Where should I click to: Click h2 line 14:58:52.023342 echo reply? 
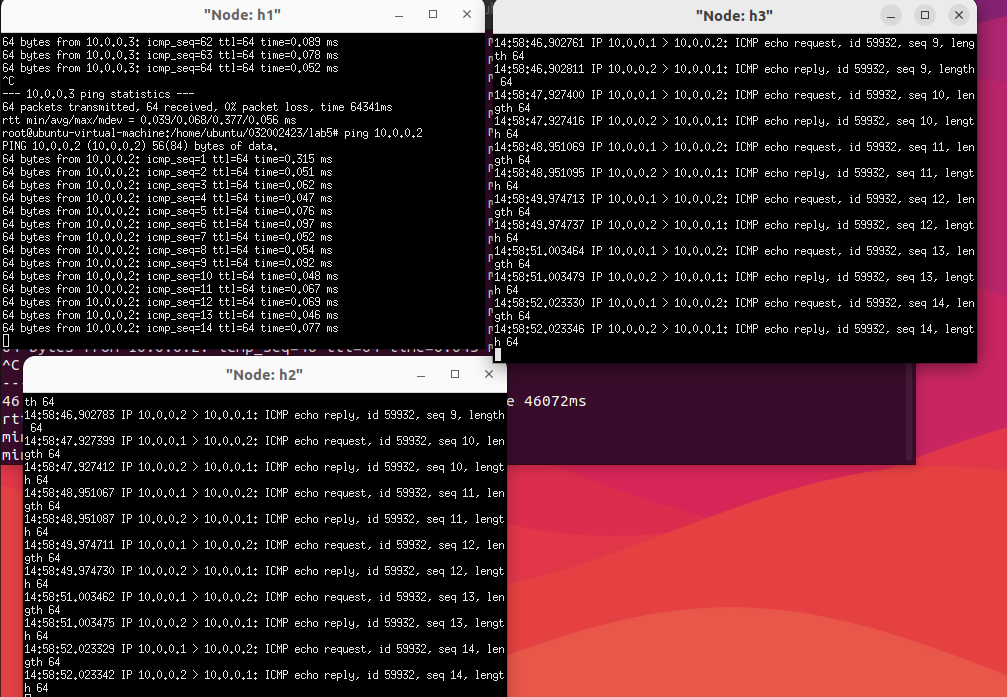[265, 682]
